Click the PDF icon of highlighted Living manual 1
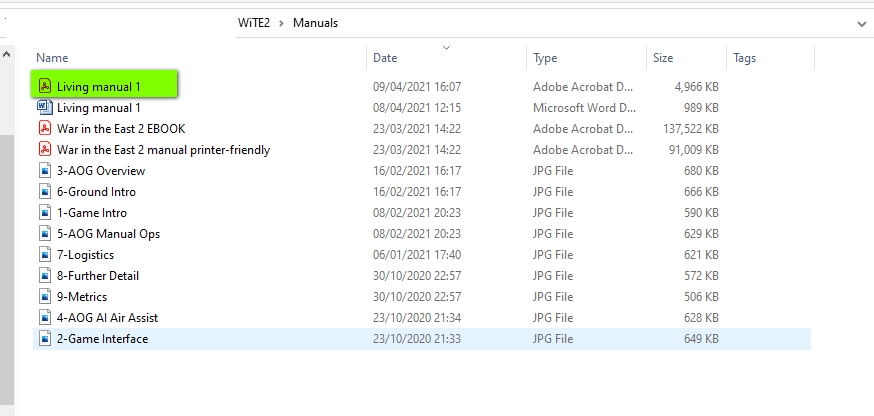 (x=45, y=86)
